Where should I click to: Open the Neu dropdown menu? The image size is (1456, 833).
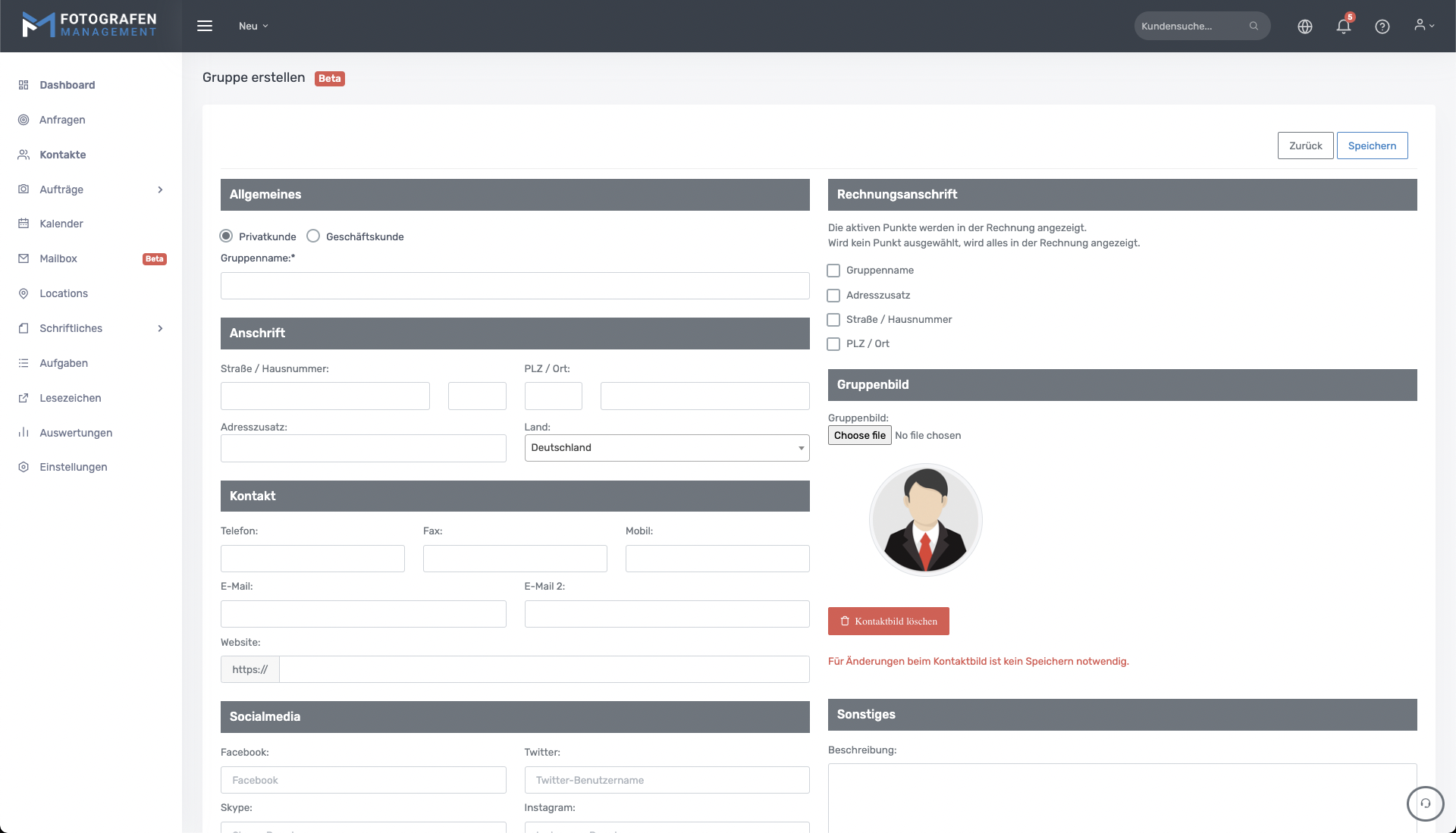click(x=253, y=26)
